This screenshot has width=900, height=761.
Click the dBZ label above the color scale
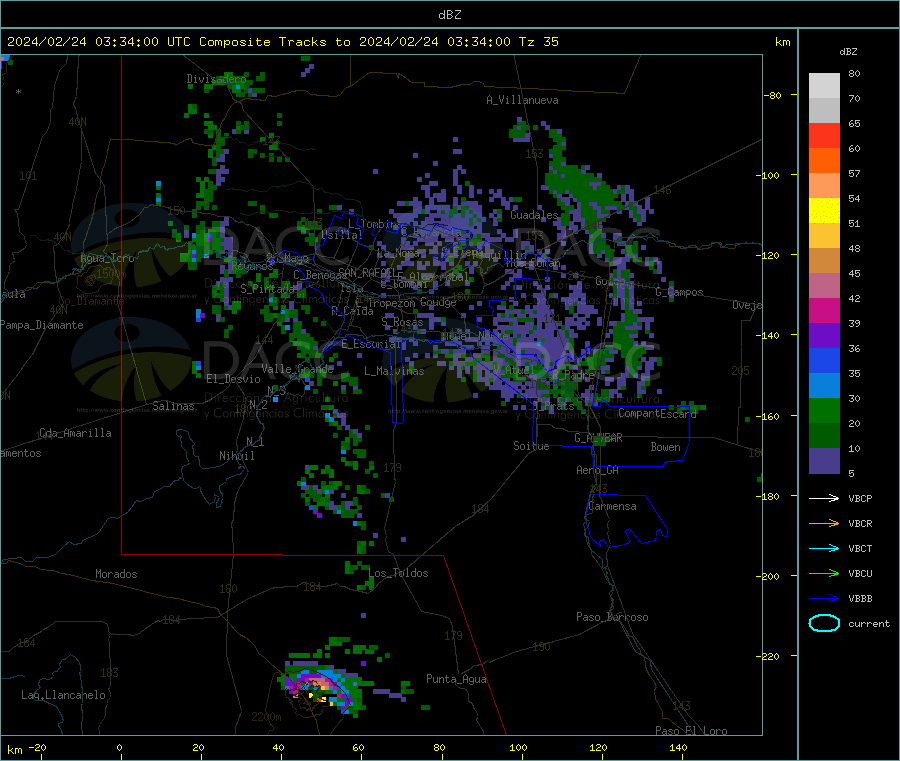coord(848,52)
